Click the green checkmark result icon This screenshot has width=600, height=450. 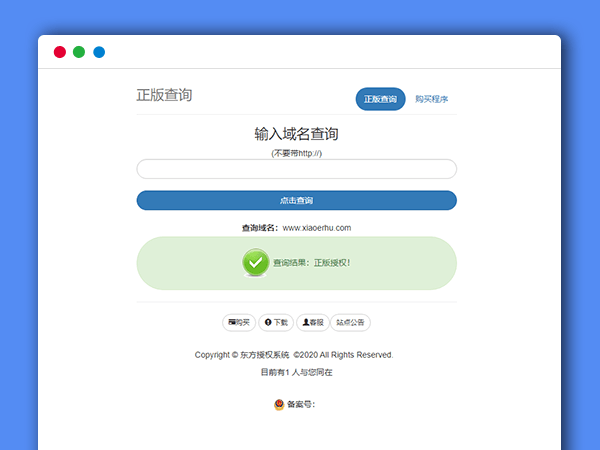(256, 262)
